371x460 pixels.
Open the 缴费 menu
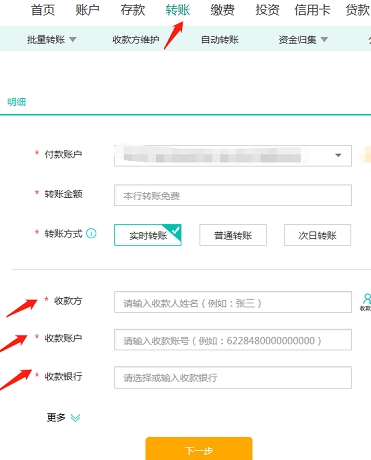pos(222,10)
